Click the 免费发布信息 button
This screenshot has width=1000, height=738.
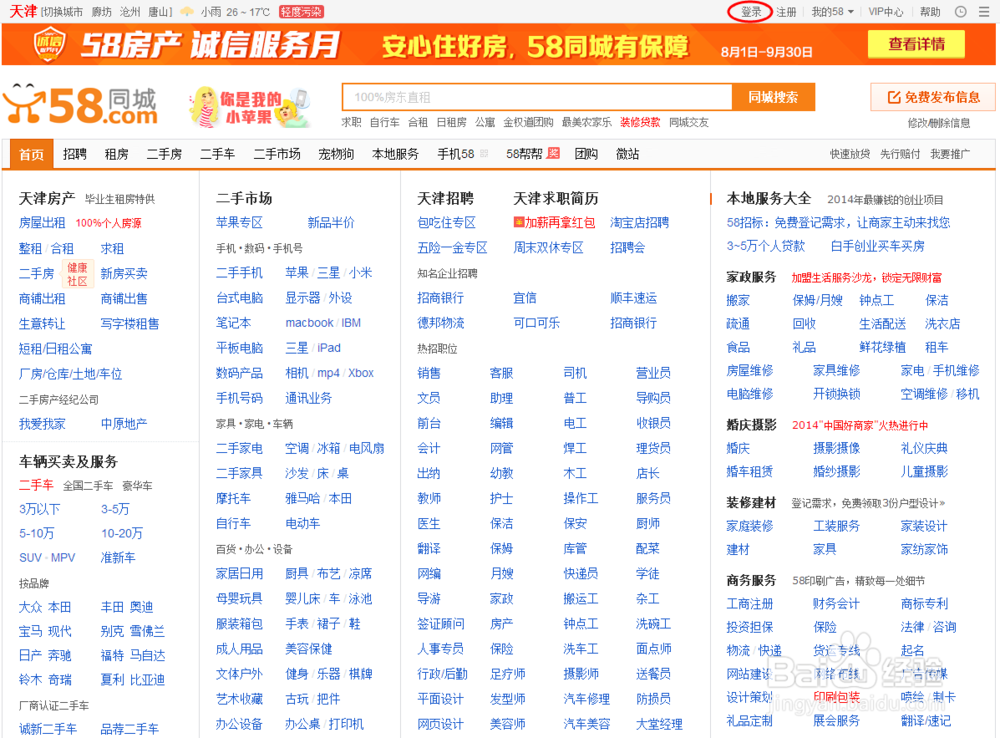point(933,97)
